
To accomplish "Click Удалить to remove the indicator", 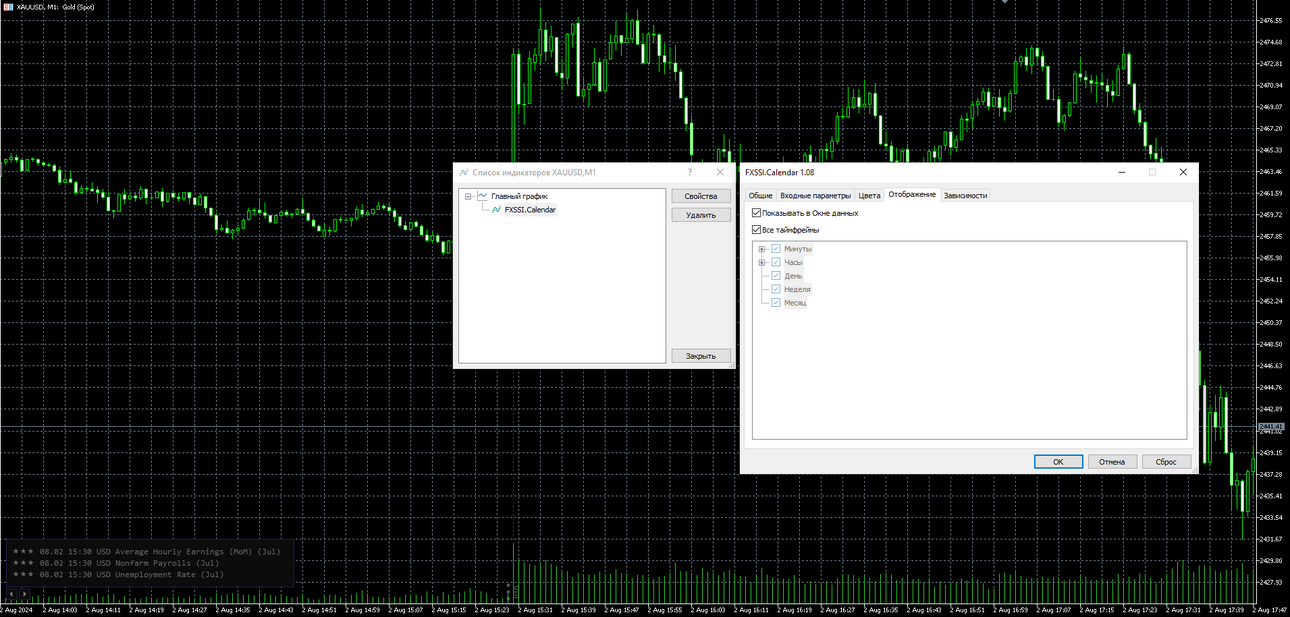I will [x=701, y=215].
